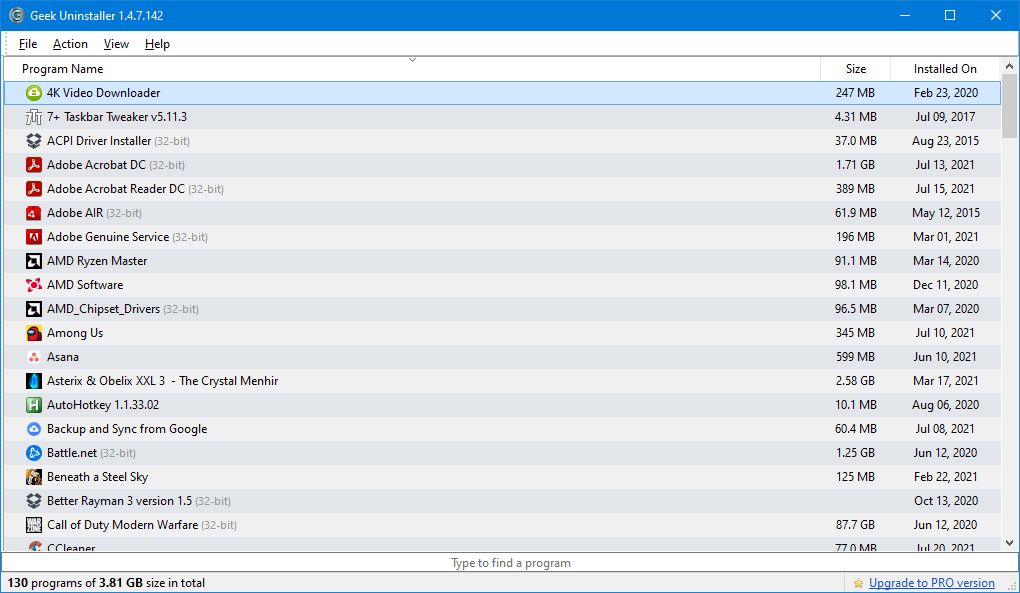Screen dimensions: 1020x593
Task: Select the Beneath a Steel Sky icon
Action: pos(34,477)
